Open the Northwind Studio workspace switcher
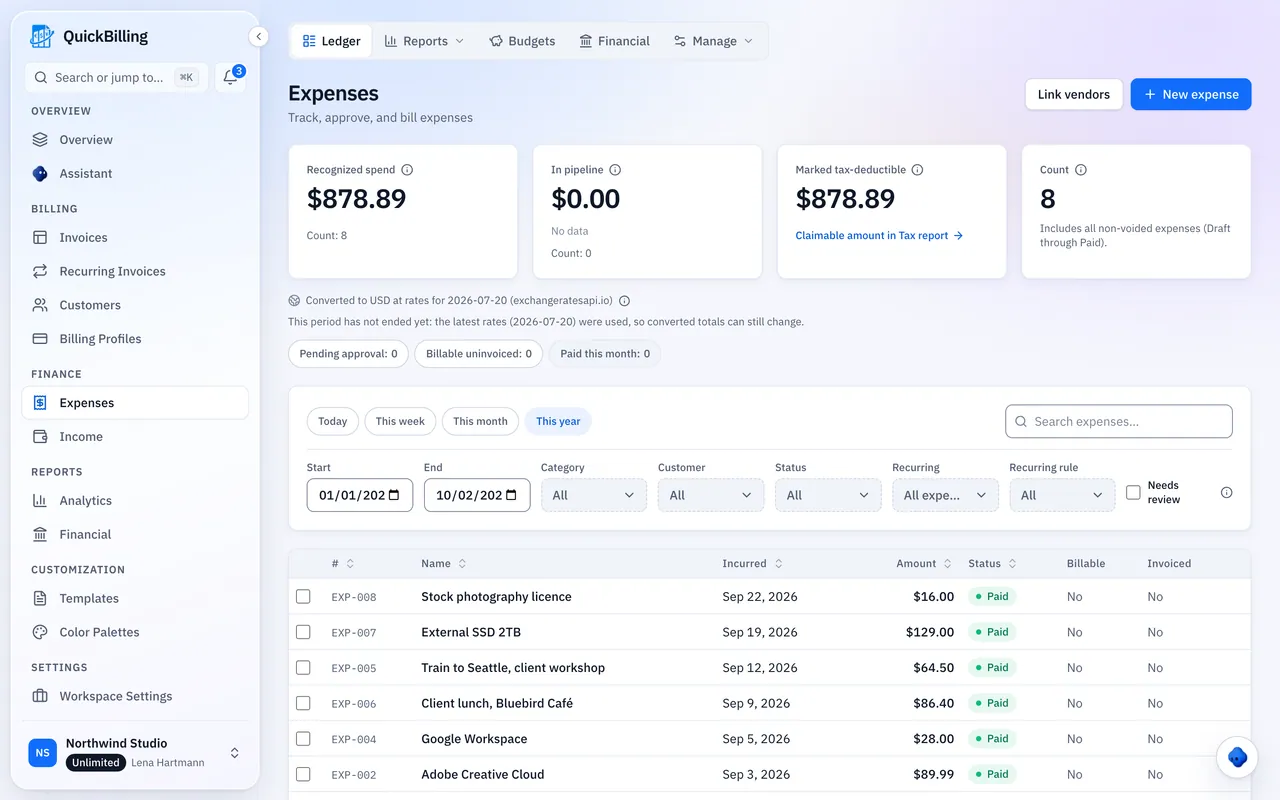 136,753
